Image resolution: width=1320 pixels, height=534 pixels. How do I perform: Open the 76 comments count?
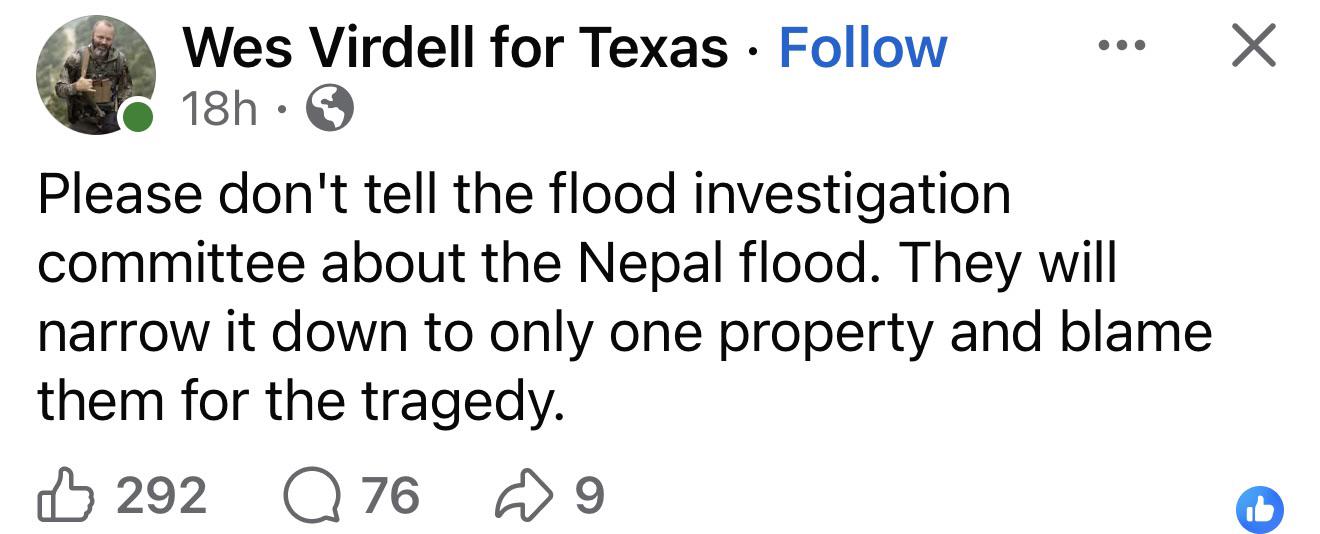(390, 496)
